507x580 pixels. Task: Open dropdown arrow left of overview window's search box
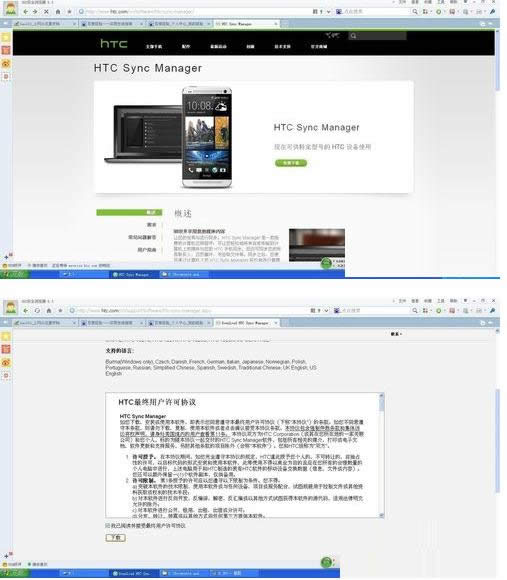pos(328,12)
